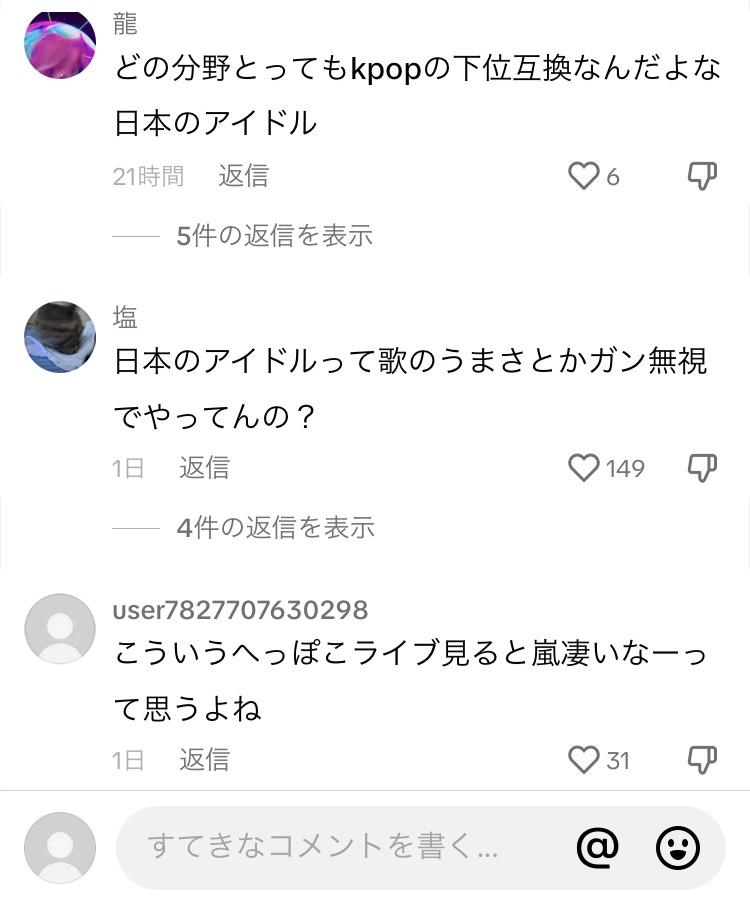This screenshot has width=750, height=906.
Task: Open 塩's profile avatar
Action: [60, 336]
